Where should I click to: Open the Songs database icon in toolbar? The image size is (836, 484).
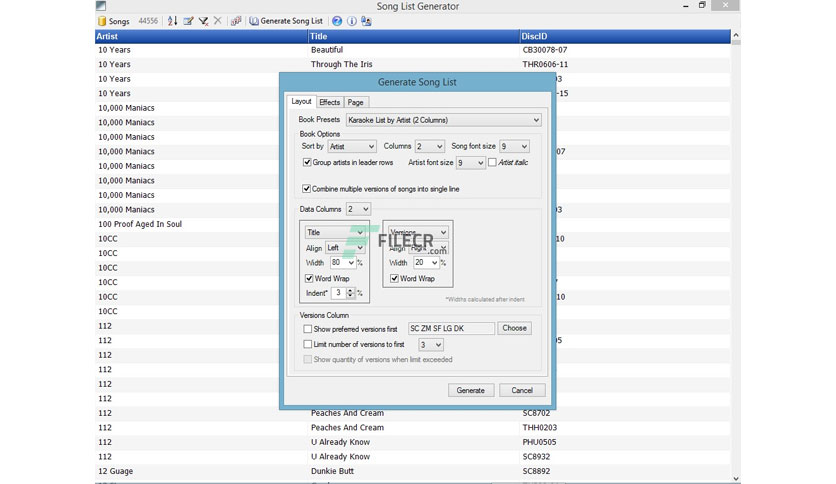tap(102, 21)
